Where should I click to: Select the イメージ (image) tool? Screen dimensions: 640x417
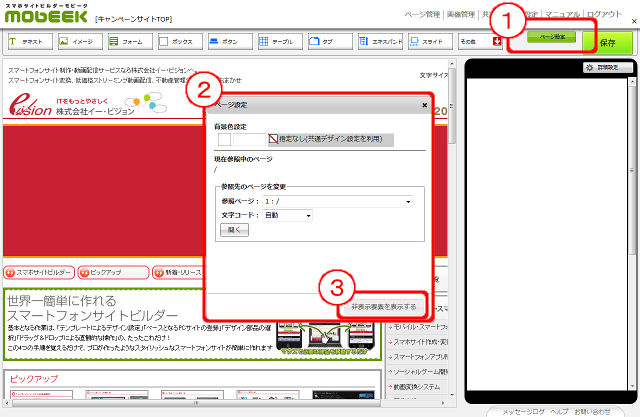tap(80, 43)
